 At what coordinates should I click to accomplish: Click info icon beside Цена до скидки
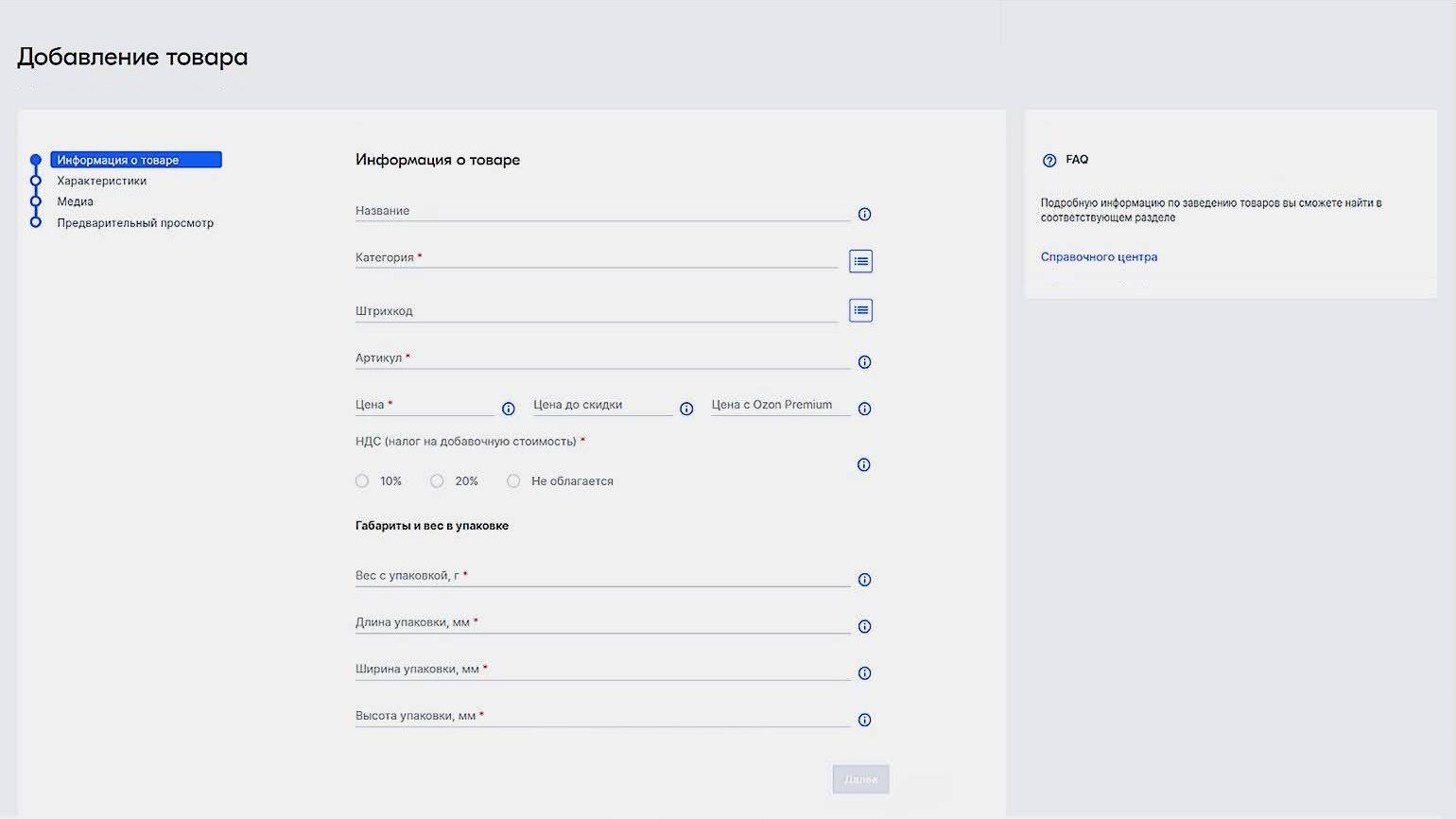point(686,409)
